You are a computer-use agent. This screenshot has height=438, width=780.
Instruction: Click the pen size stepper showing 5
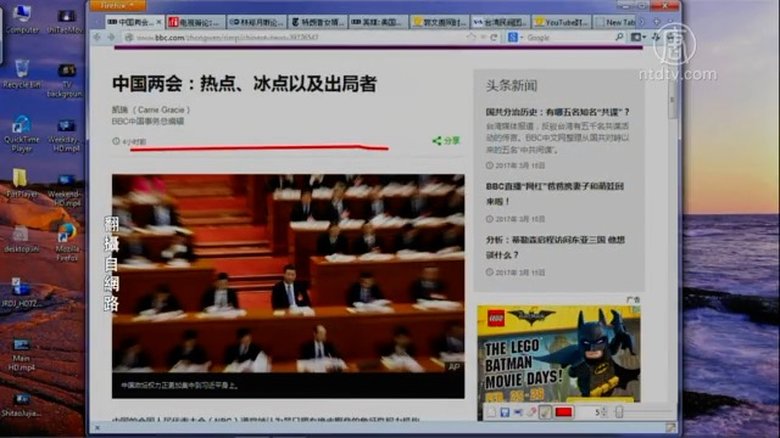coord(602,412)
